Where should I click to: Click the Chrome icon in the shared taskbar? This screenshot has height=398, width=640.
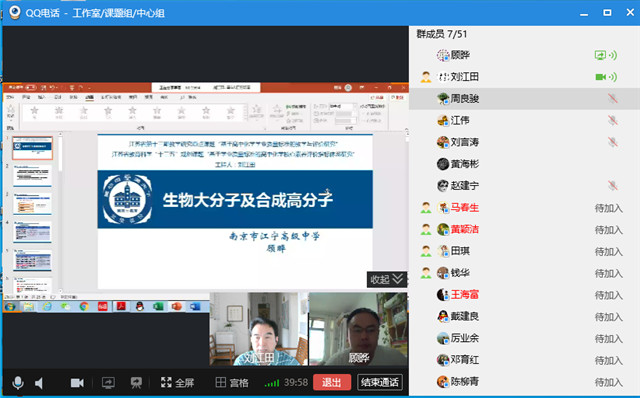coord(84,306)
